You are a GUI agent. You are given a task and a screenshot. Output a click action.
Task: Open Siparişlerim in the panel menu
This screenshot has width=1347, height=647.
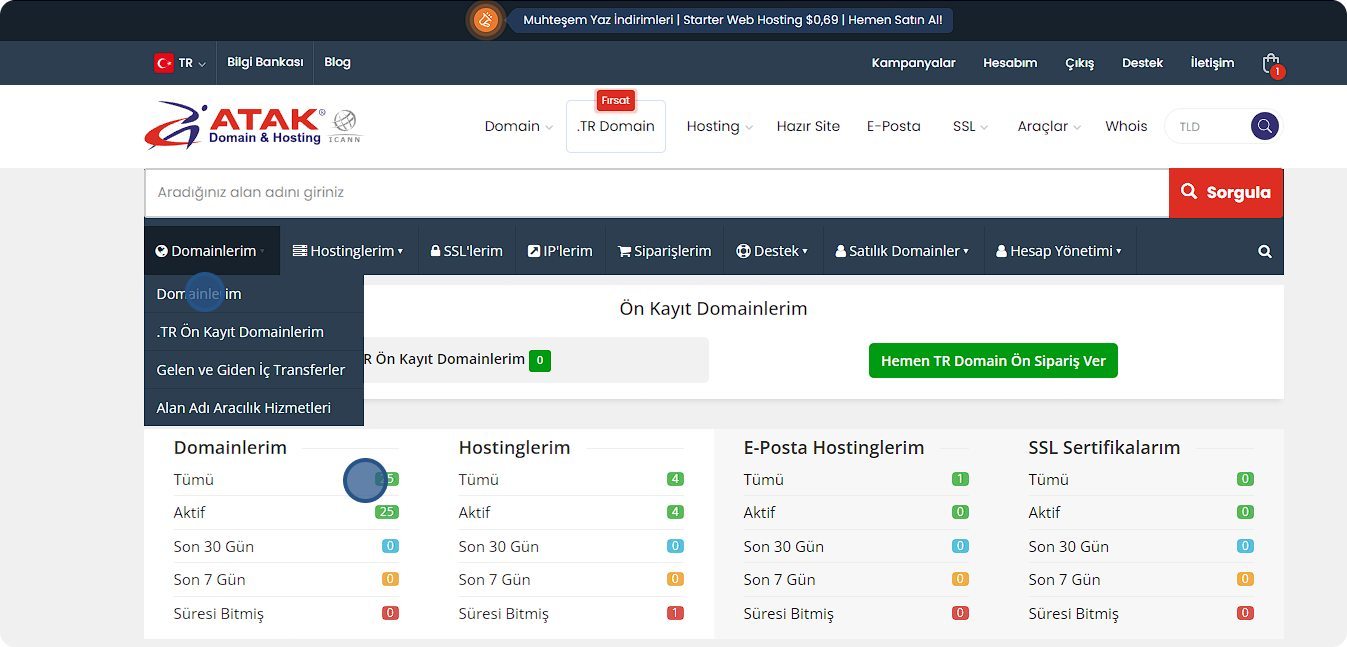(x=664, y=251)
